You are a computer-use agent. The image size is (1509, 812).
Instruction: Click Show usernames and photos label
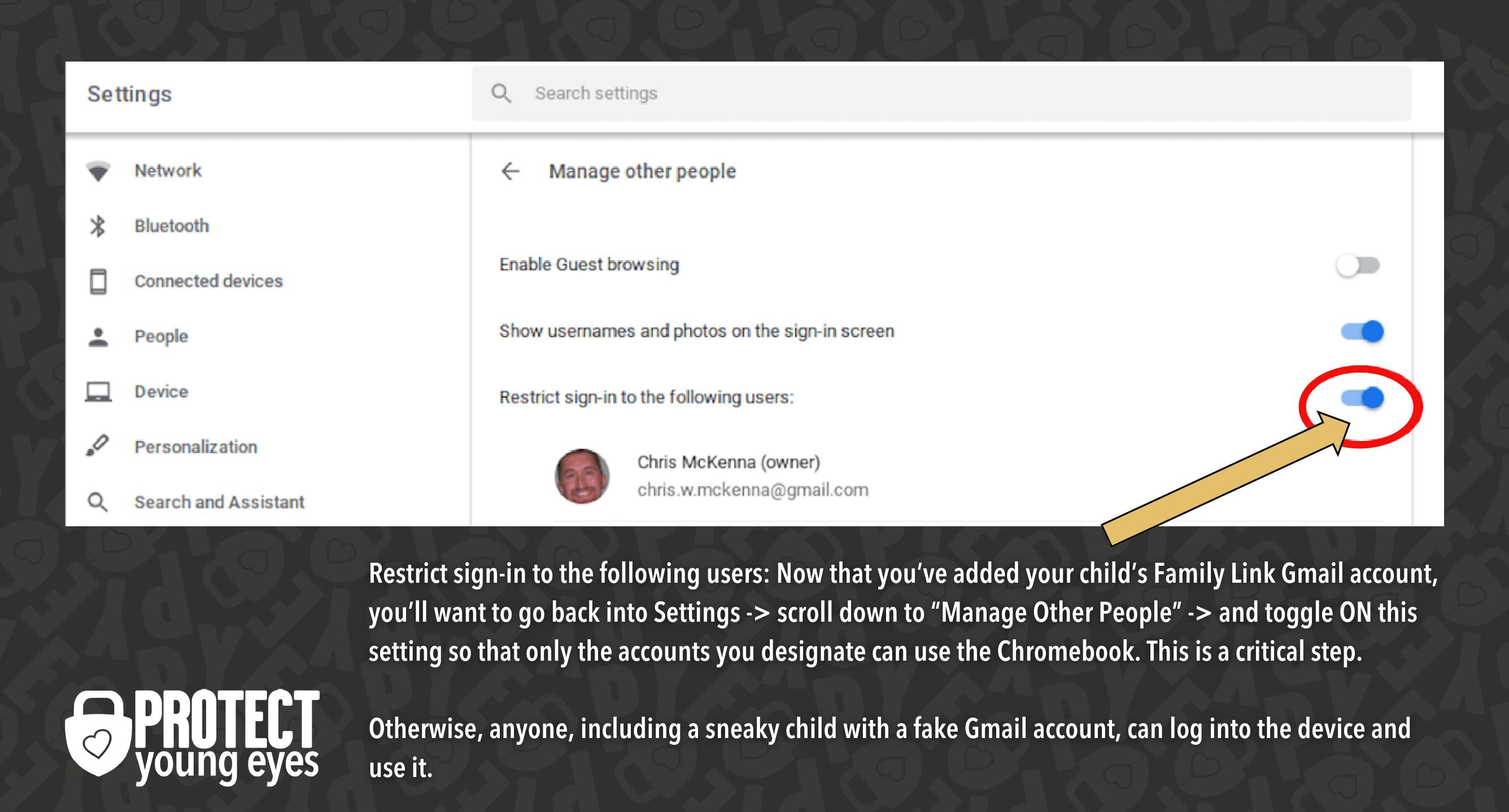[x=696, y=331]
